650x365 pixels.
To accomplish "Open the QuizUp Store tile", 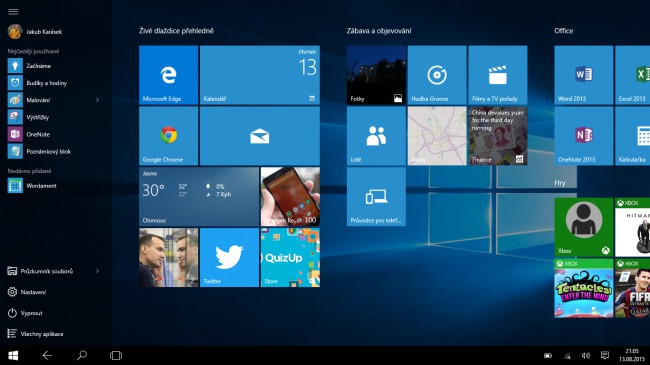I will [x=290, y=258].
